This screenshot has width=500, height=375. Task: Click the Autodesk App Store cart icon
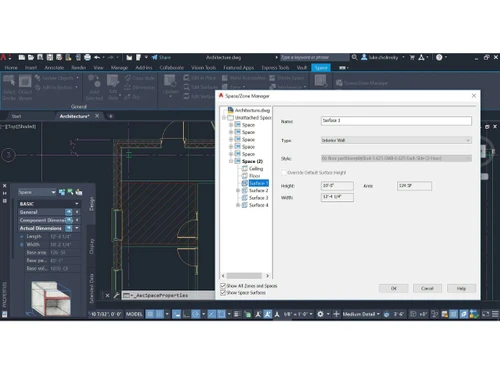[412, 57]
